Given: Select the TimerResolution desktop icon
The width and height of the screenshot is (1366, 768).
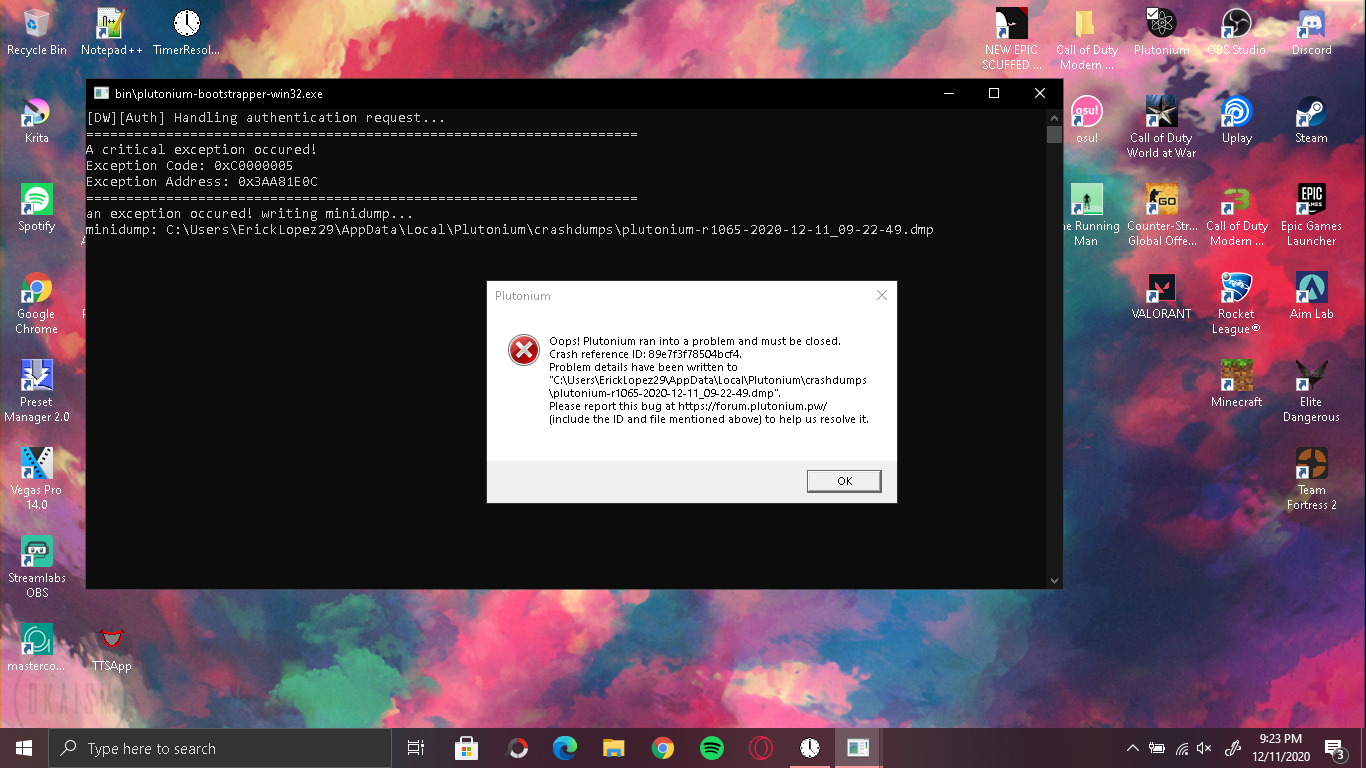Looking at the screenshot, I should tap(186, 33).
